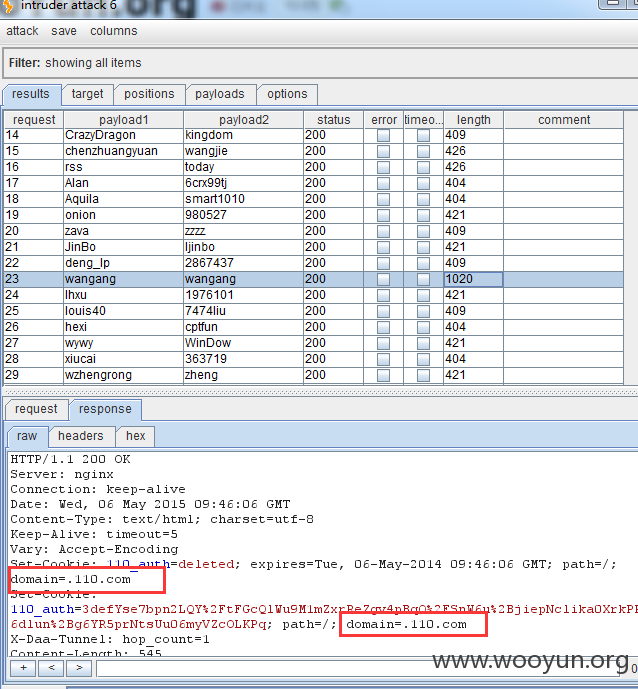Viewport: 638px width, 689px height.
Task: Select payload1 cell CrazyDragon
Action: pos(123,135)
